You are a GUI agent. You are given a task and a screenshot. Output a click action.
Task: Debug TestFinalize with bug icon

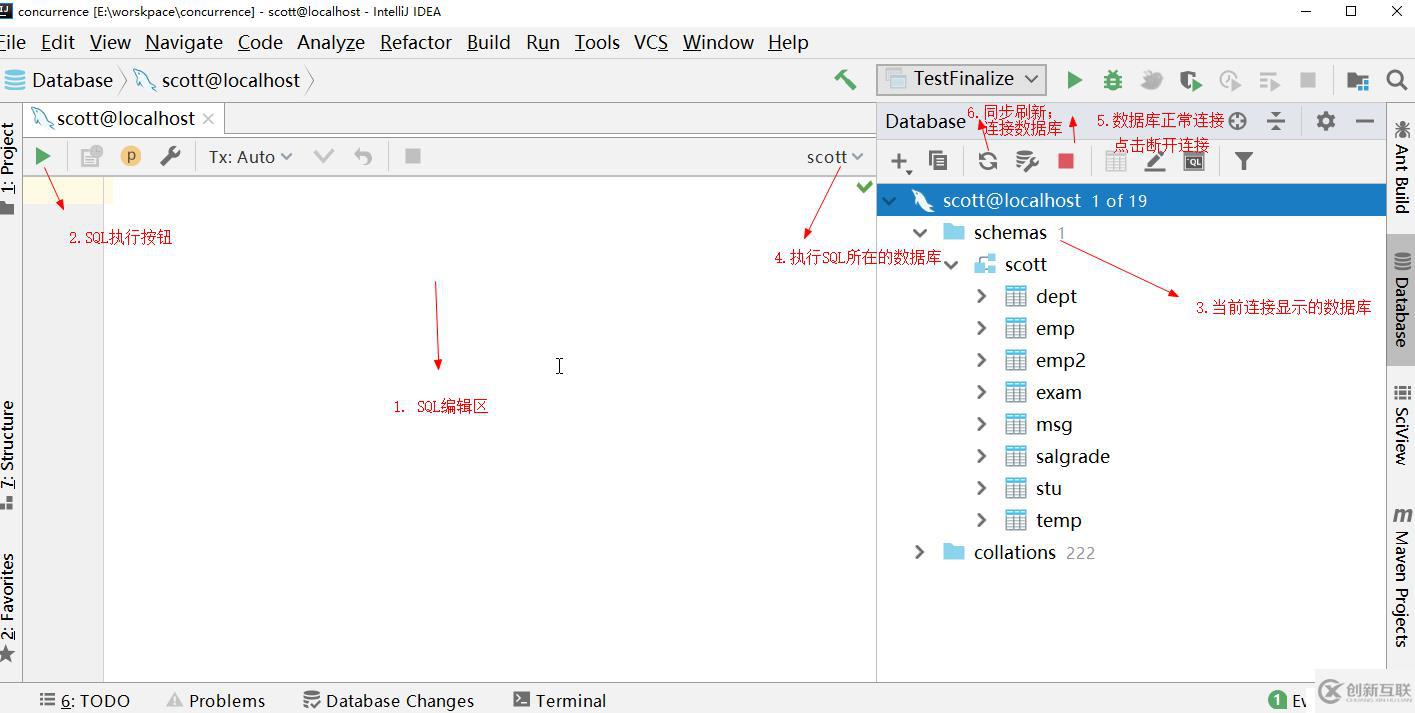[x=1113, y=80]
